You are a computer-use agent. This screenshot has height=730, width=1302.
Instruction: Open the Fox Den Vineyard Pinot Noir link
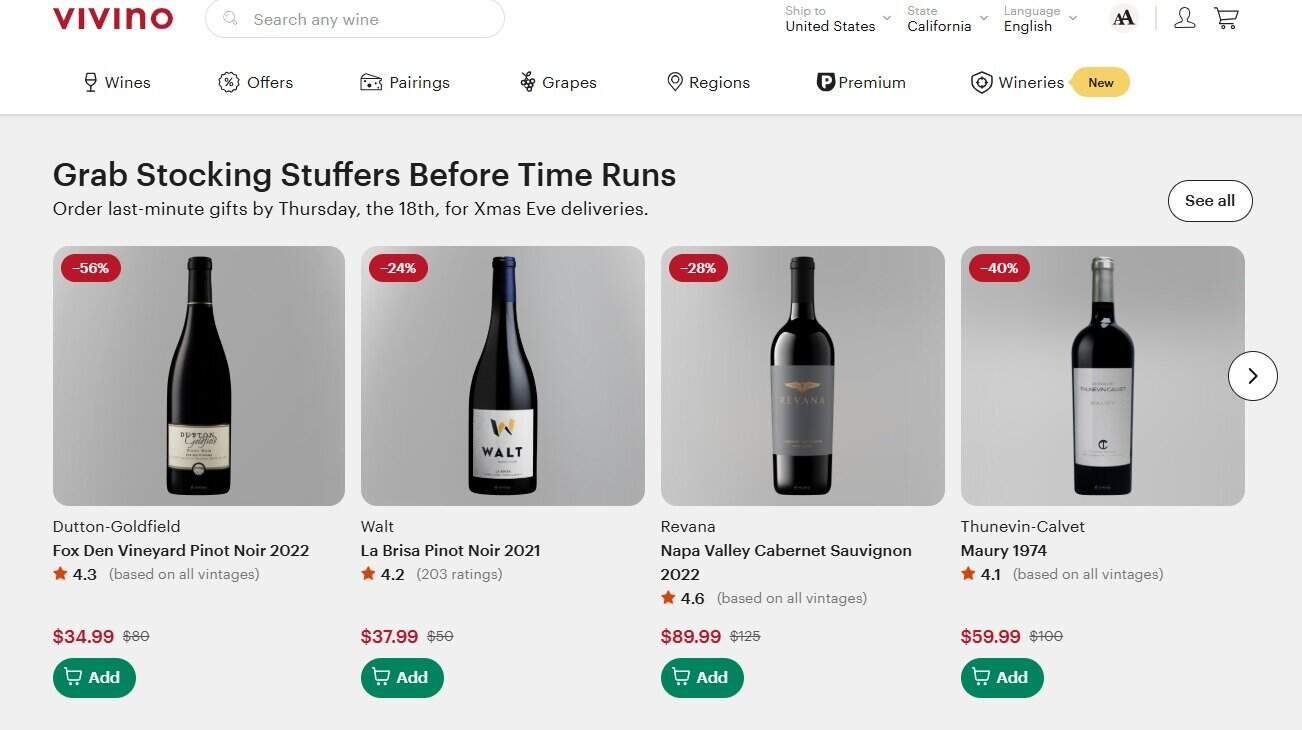[x=181, y=550]
